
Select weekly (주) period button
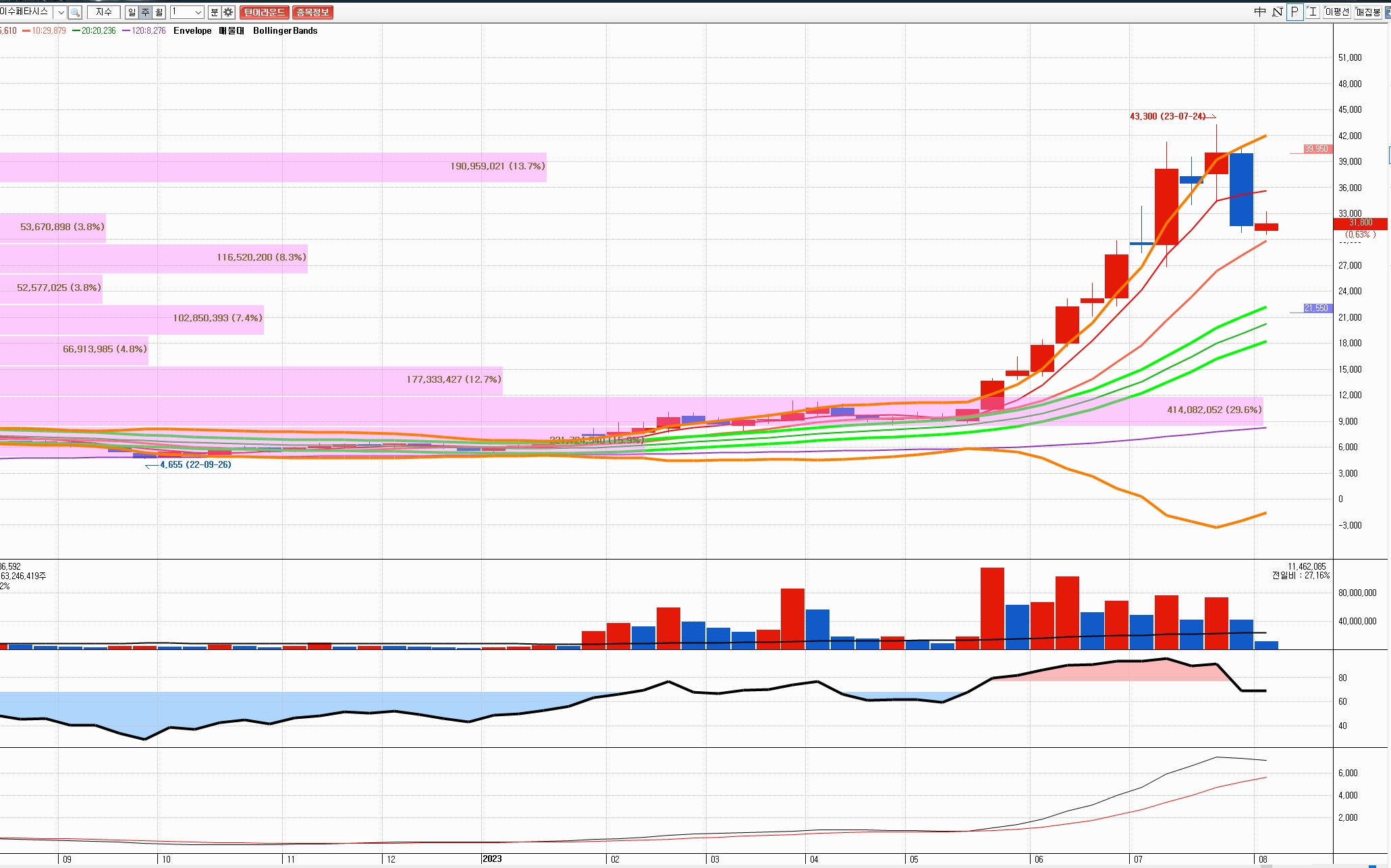145,12
